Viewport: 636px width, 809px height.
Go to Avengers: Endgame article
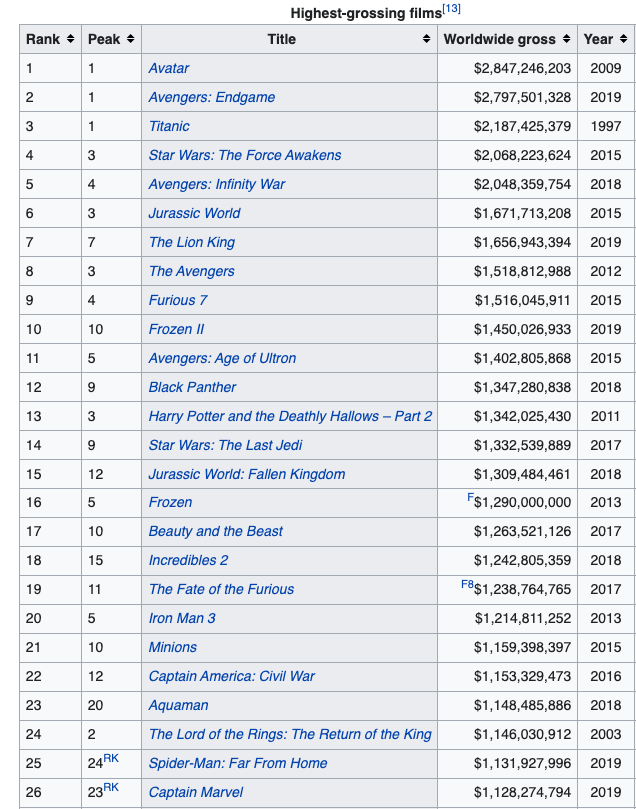[212, 97]
